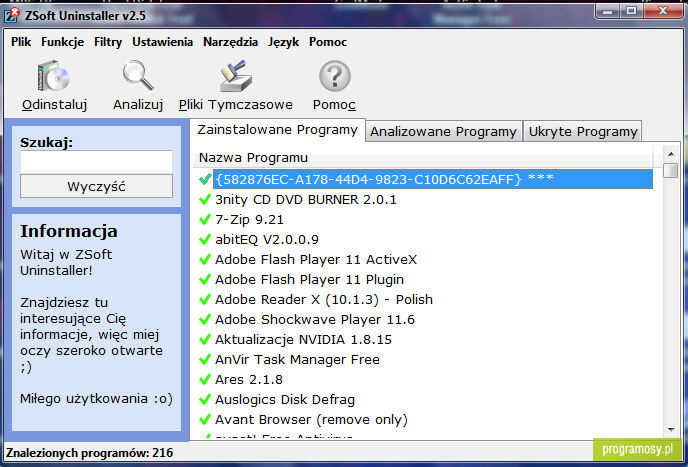
Task: Open the Ustawienia menu
Action: click(162, 42)
